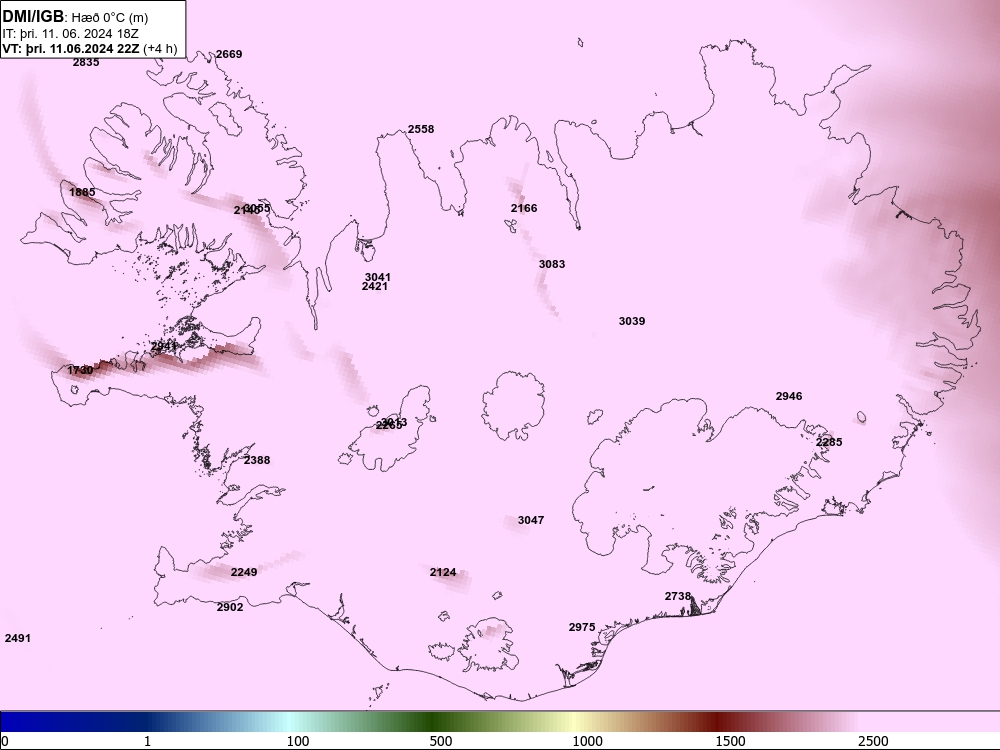Click the 3041 height value
This screenshot has height=750, width=1000.
(x=378, y=277)
